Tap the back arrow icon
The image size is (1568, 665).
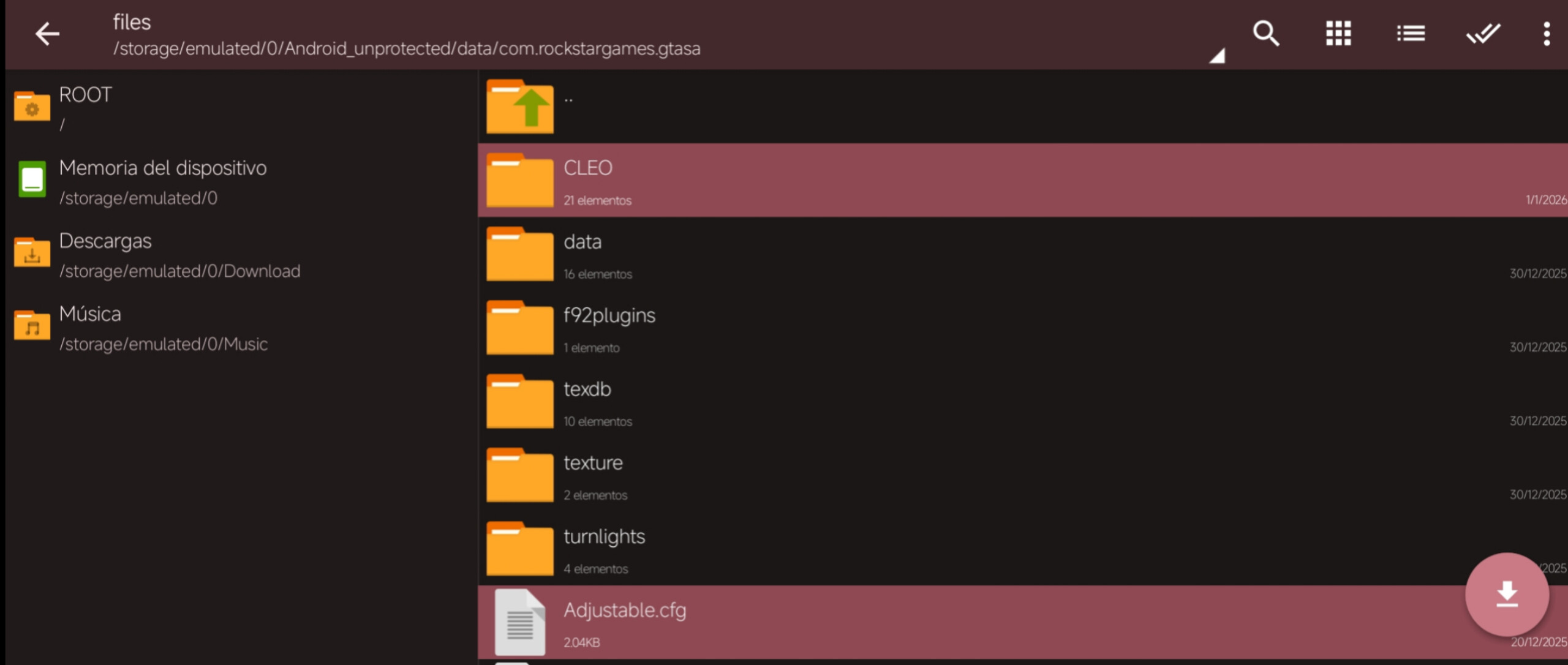(47, 34)
